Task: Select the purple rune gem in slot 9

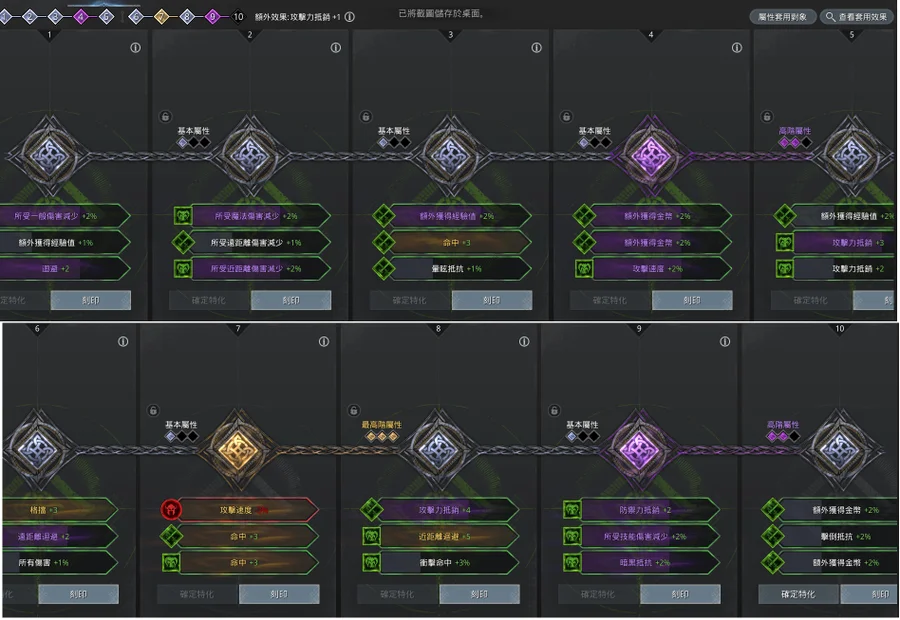Action: pos(638,449)
